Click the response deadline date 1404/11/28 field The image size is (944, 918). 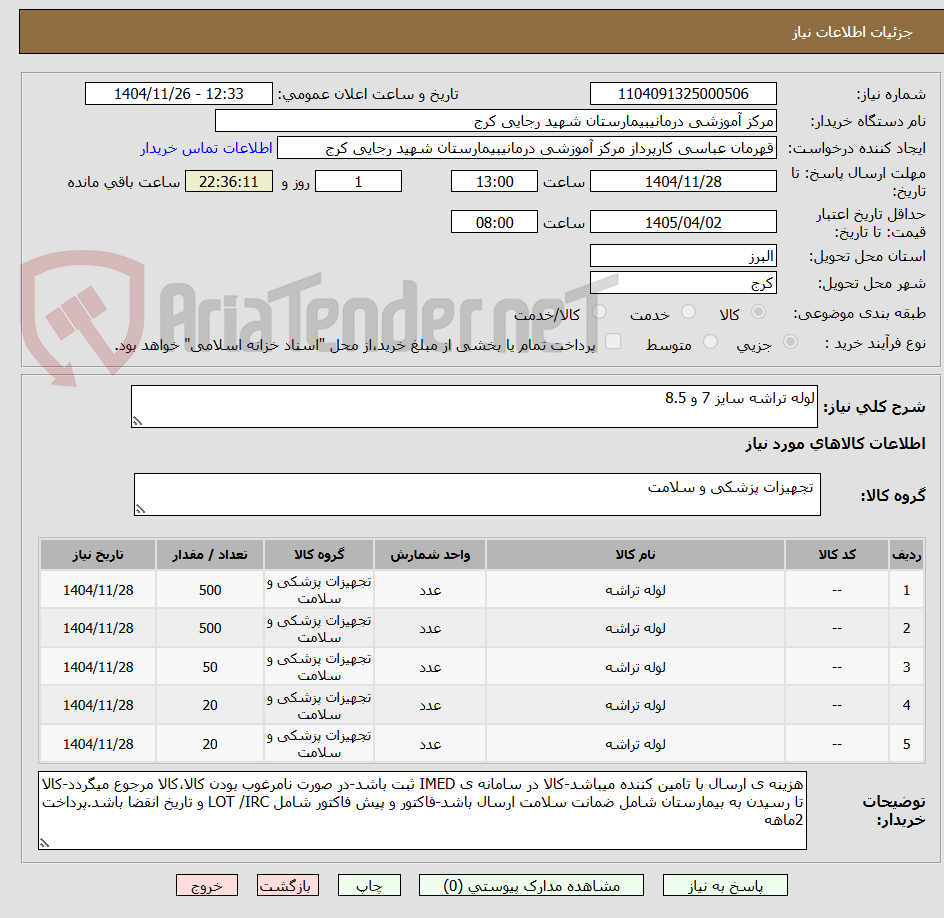(x=683, y=181)
